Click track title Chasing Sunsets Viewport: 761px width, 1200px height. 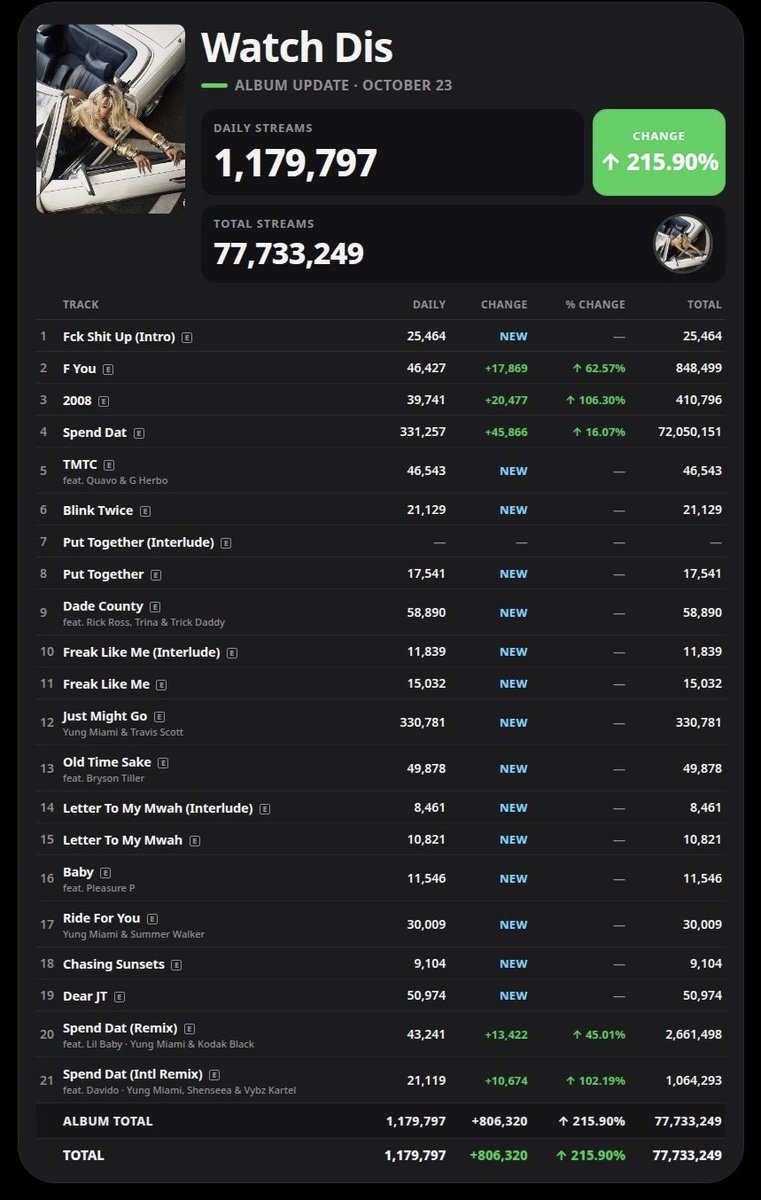click(x=114, y=964)
